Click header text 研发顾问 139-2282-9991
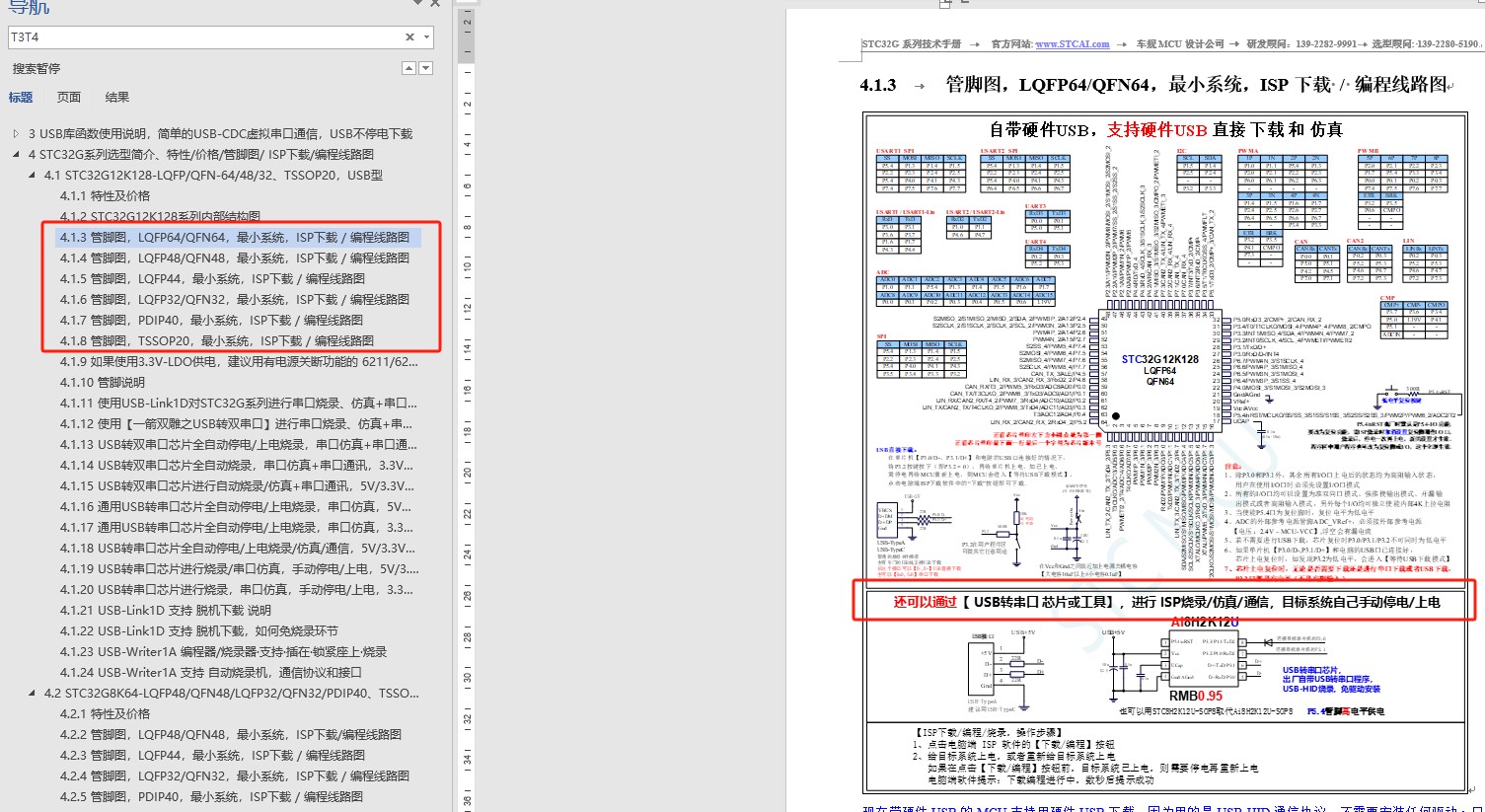The height and width of the screenshot is (812, 1485). [x=1301, y=44]
